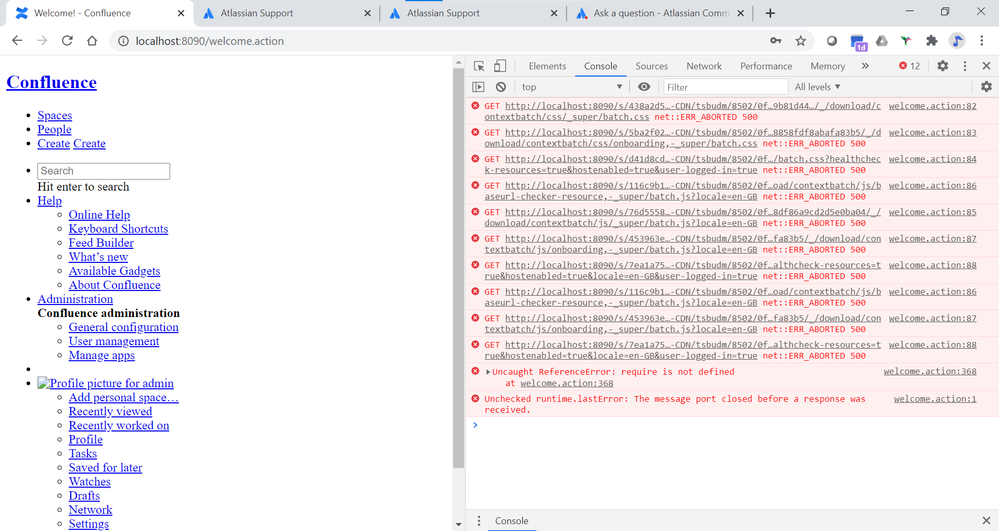Open a new browser tab
The image size is (999, 531).
(770, 13)
